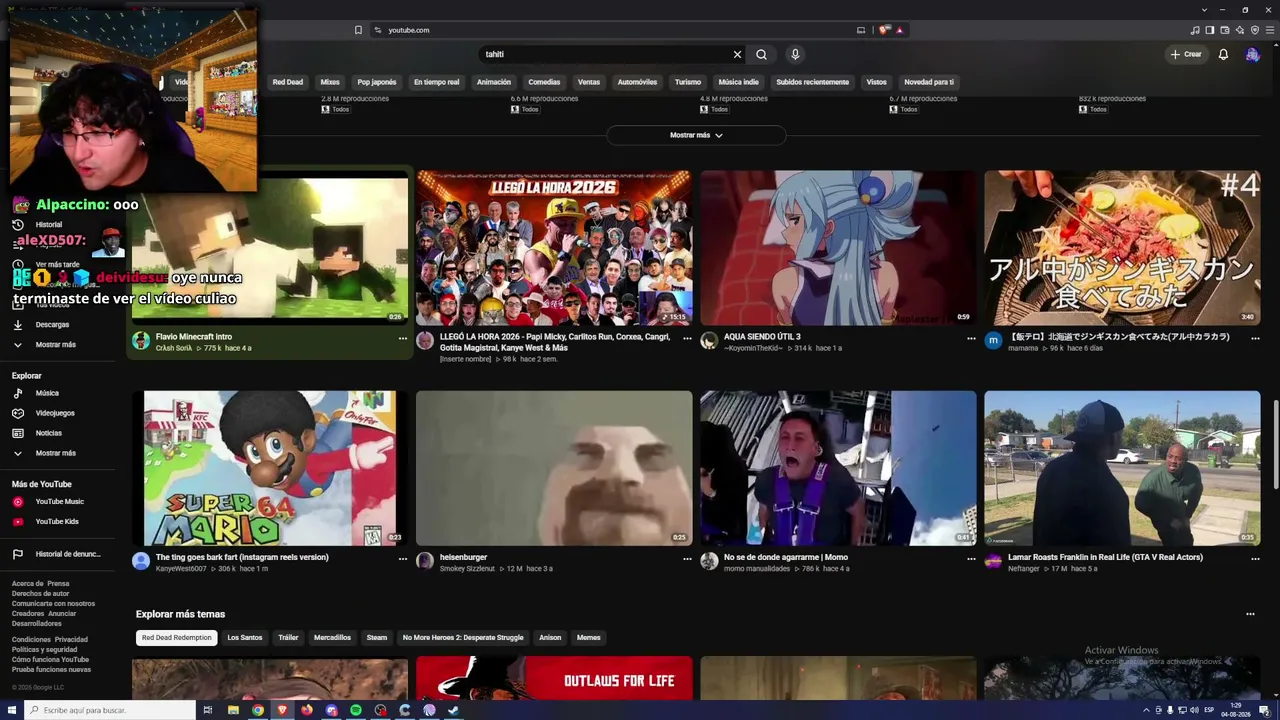
Task: Select the En tiempo real chip
Action: (437, 82)
